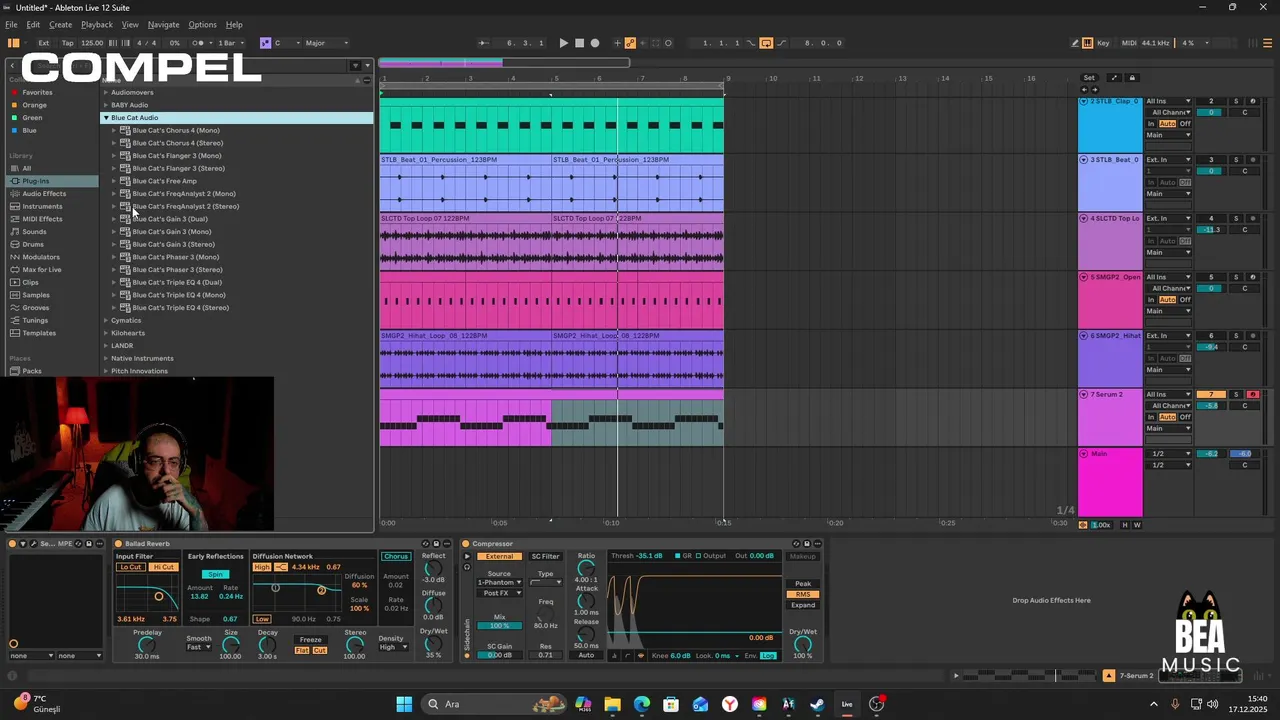Open the Instruments browser category

click(x=42, y=206)
